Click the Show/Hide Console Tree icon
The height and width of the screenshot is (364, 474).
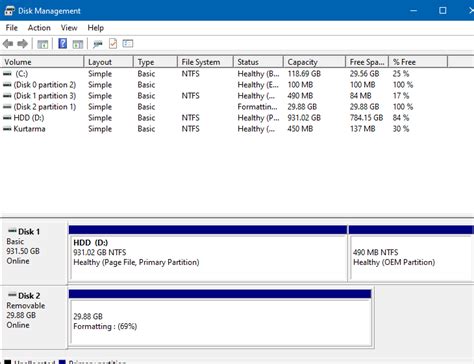(43, 44)
